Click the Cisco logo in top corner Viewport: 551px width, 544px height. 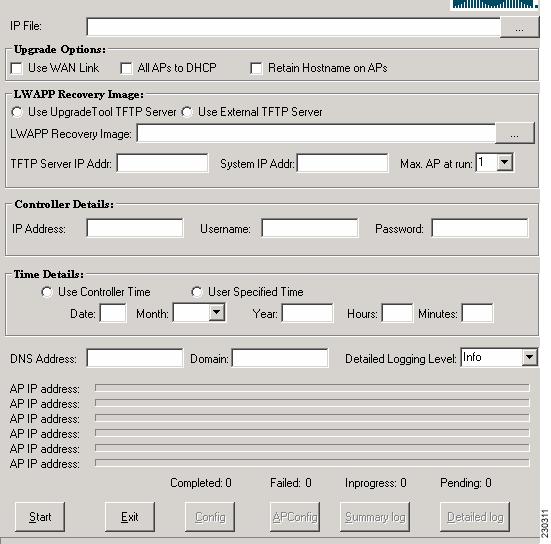[x=495, y=5]
